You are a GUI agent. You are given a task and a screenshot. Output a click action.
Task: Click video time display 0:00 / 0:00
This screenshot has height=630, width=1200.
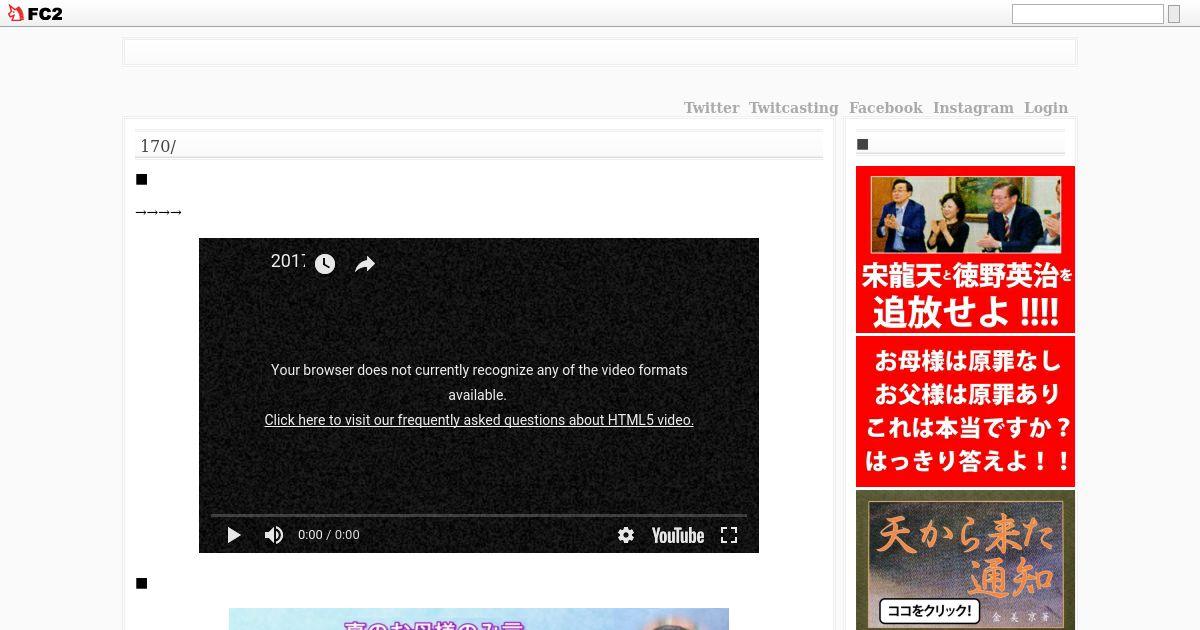click(x=329, y=535)
